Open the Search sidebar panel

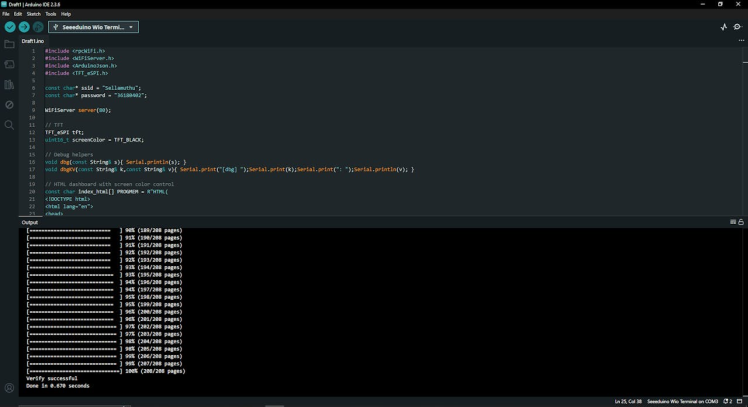pos(9,125)
